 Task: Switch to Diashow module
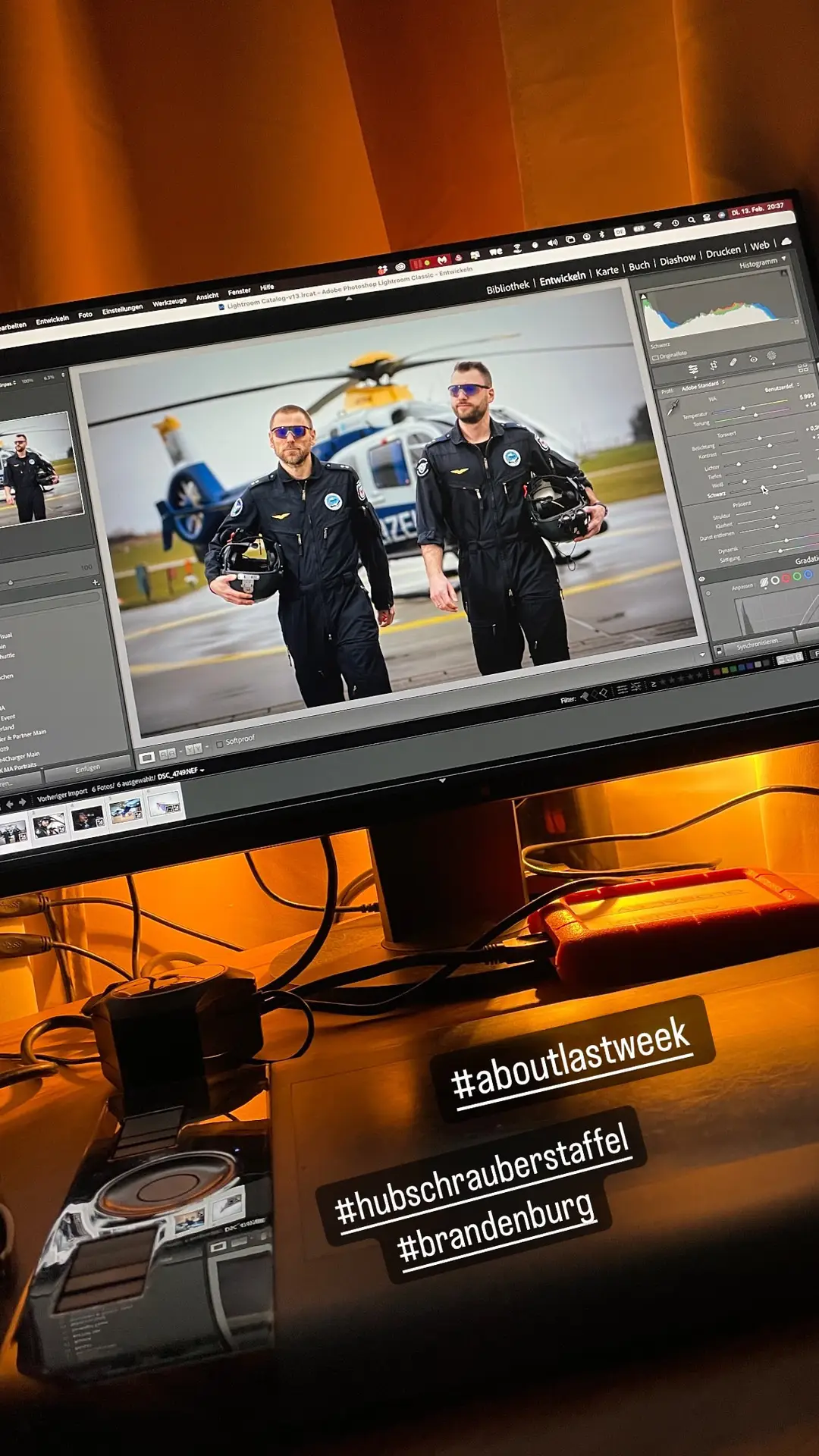[x=678, y=259]
